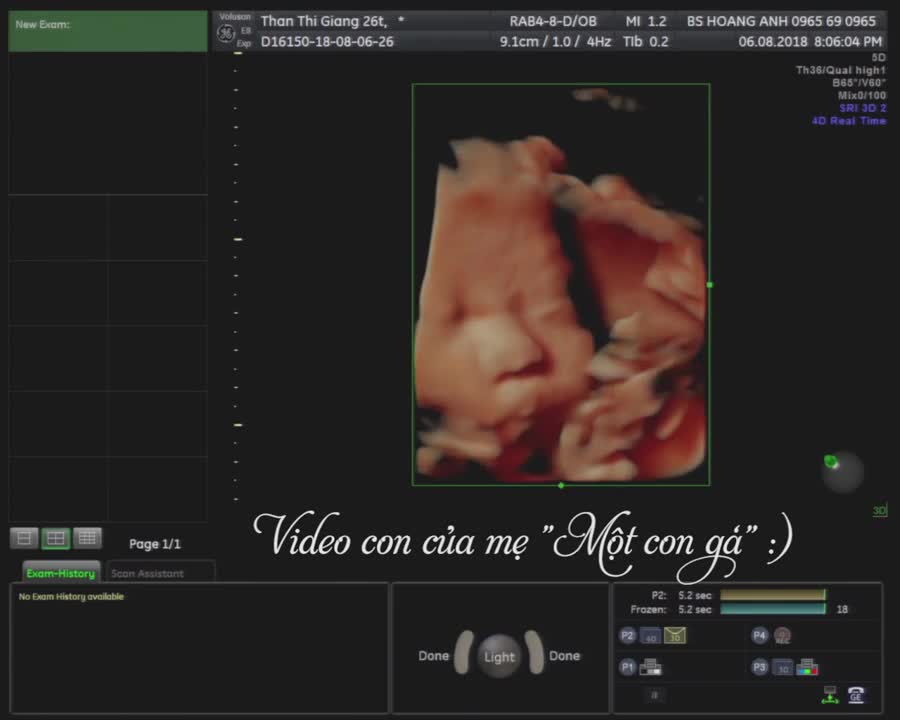Open the green network connection icon
This screenshot has height=720, width=900.
(830, 695)
